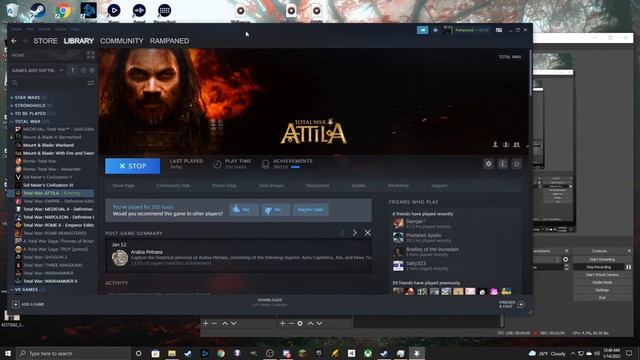Screen dimensions: 640x360
Task: Click OBS source properties gear icon
Action: pos(300,323)
